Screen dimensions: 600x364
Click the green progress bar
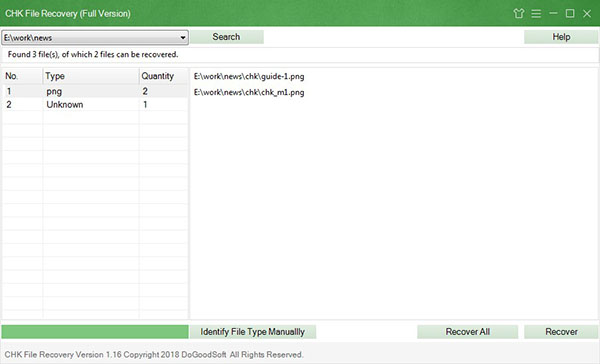(x=95, y=331)
